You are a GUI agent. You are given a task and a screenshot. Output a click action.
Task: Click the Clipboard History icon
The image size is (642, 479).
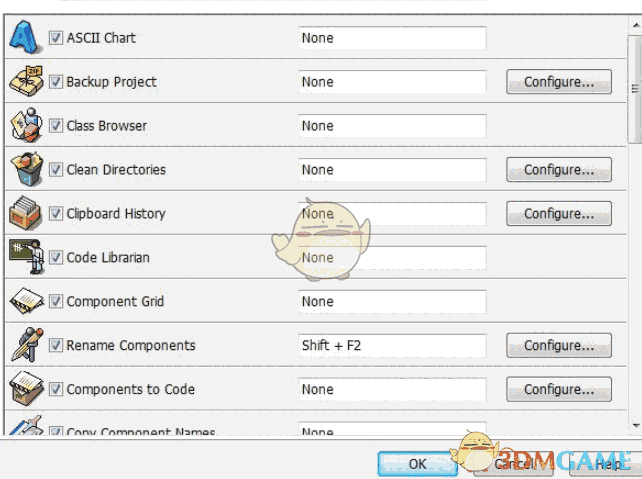(x=24, y=214)
